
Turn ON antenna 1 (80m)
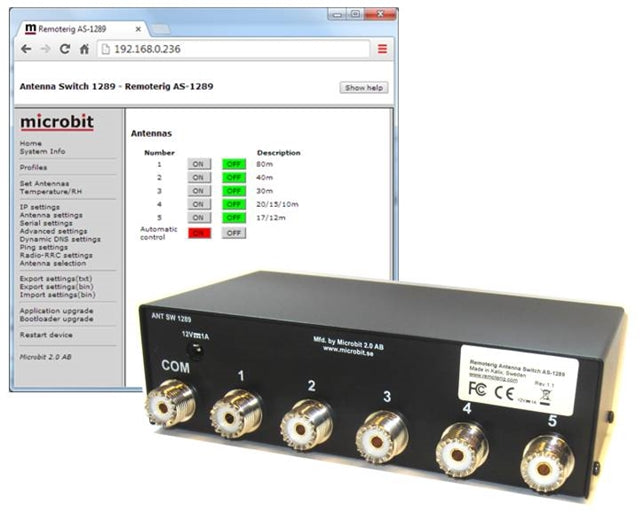pyautogui.click(x=198, y=163)
